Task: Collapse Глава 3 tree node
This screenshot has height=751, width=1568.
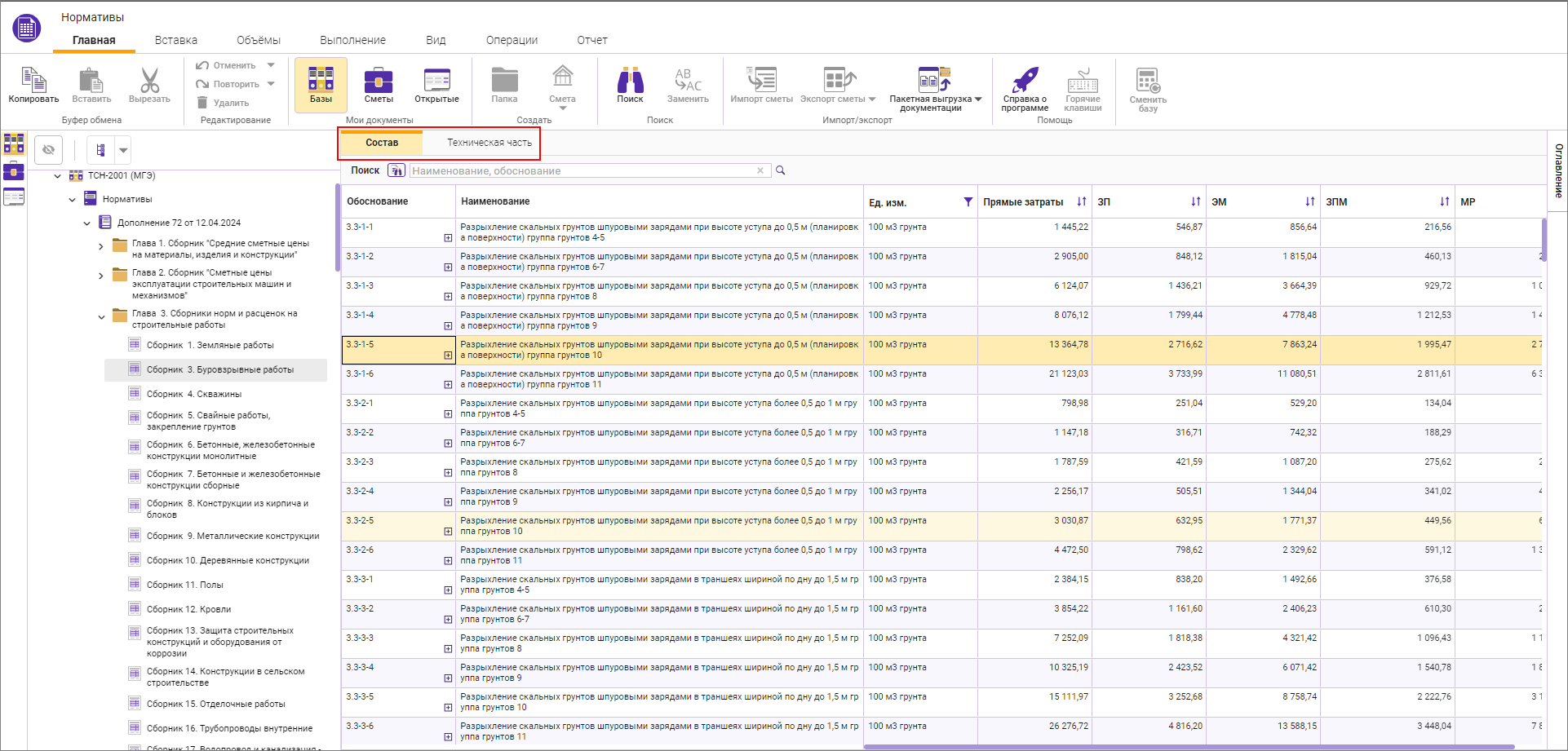Action: 101,316
